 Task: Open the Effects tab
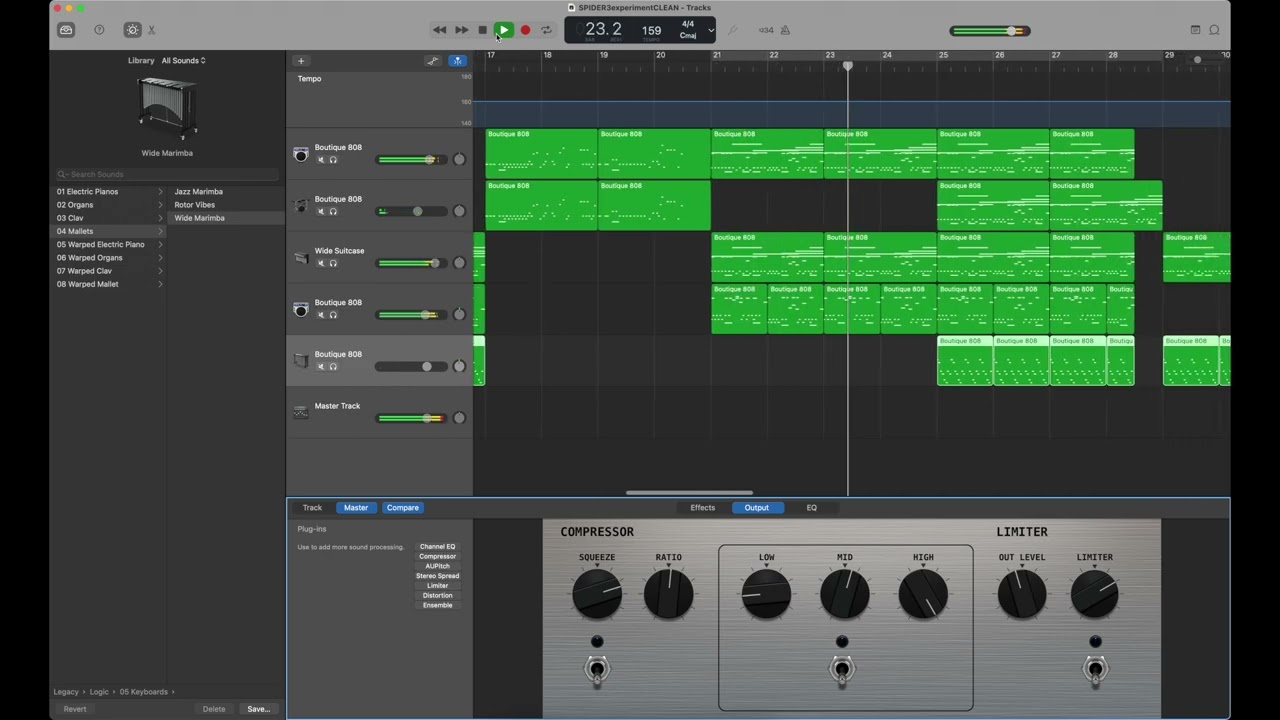[x=703, y=508]
